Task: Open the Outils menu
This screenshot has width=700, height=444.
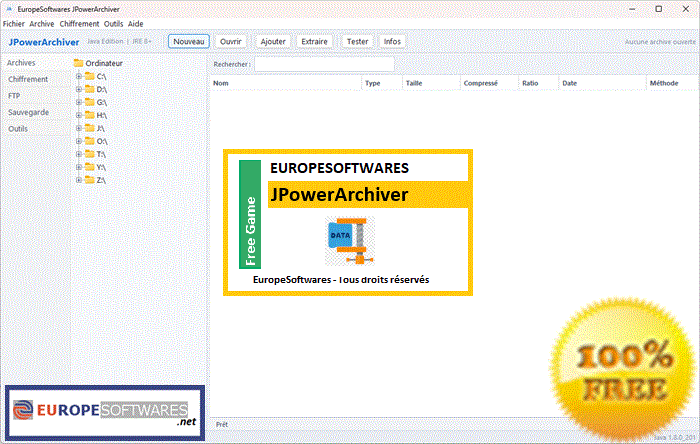Action: coord(113,24)
